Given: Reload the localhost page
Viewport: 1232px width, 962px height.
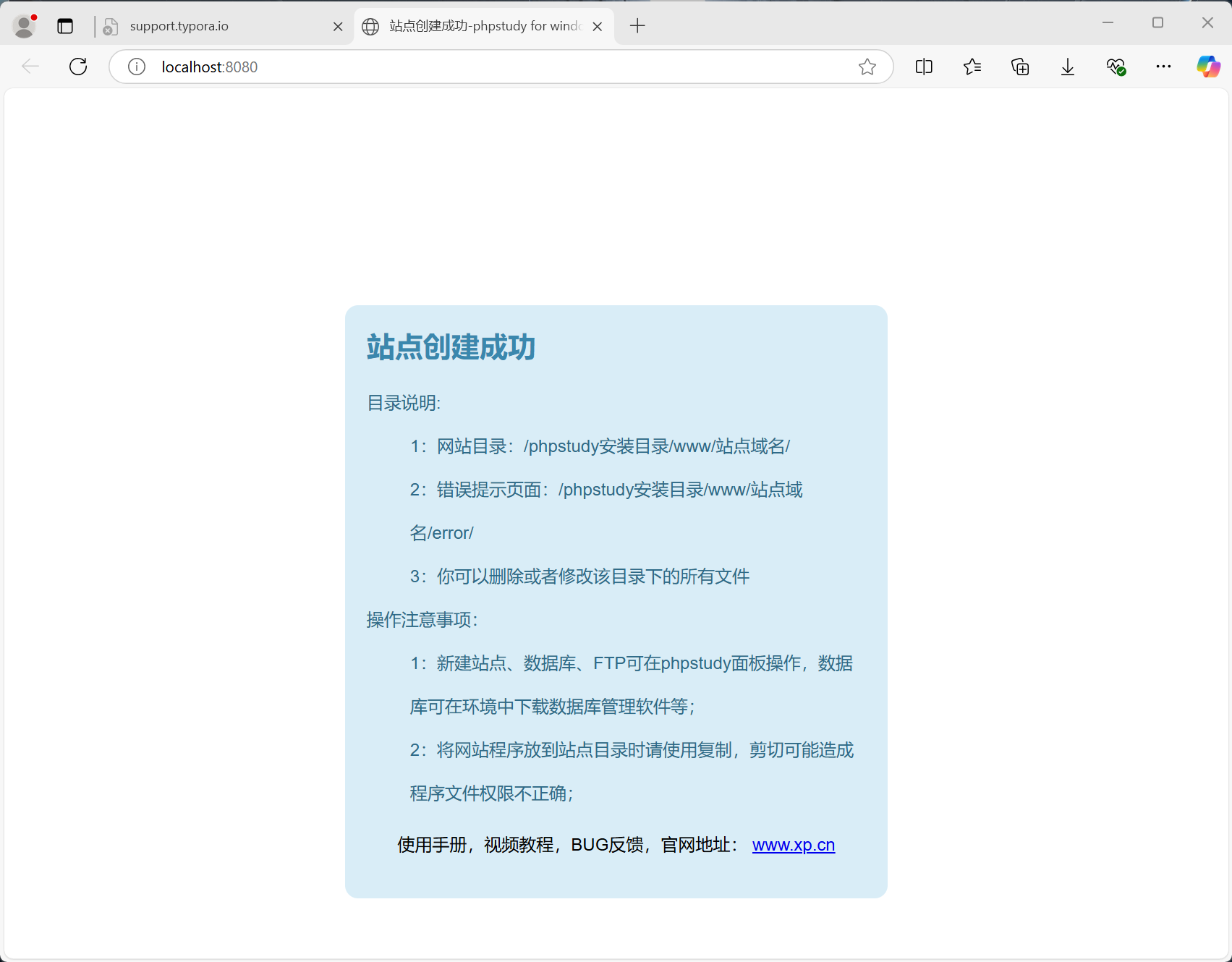Looking at the screenshot, I should pos(78,66).
